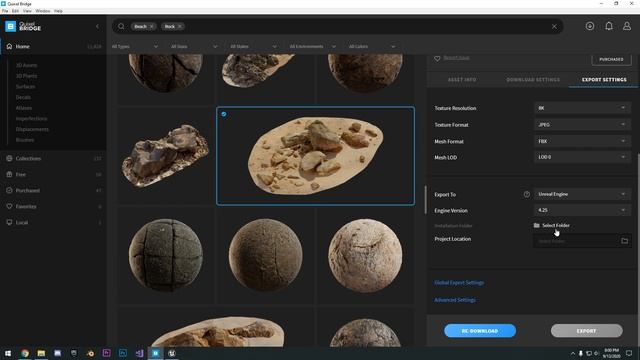Open the Engine Version dropdown
This screenshot has height=360, width=640.
pos(582,210)
